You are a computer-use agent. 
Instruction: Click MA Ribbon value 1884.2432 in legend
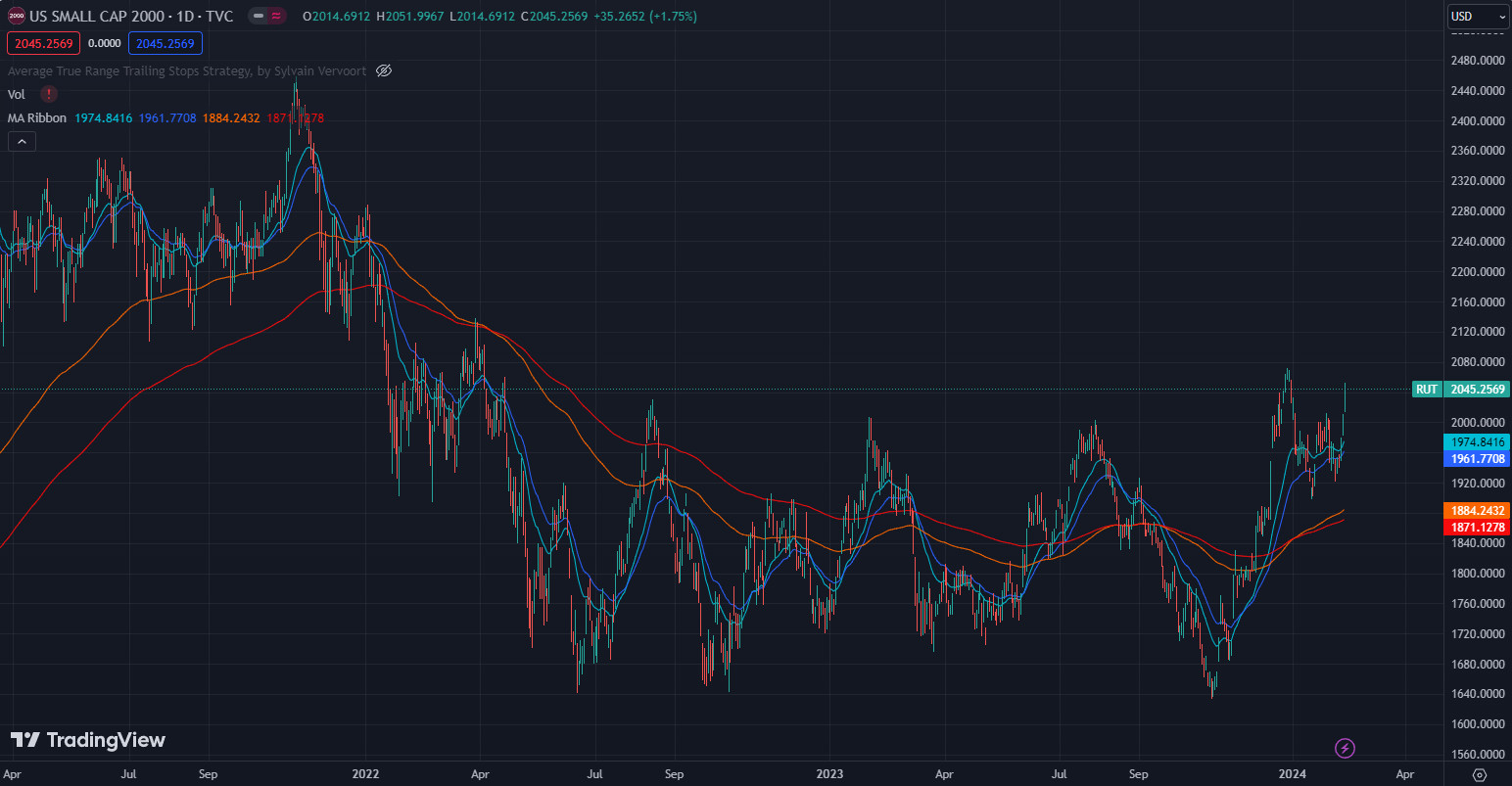231,117
